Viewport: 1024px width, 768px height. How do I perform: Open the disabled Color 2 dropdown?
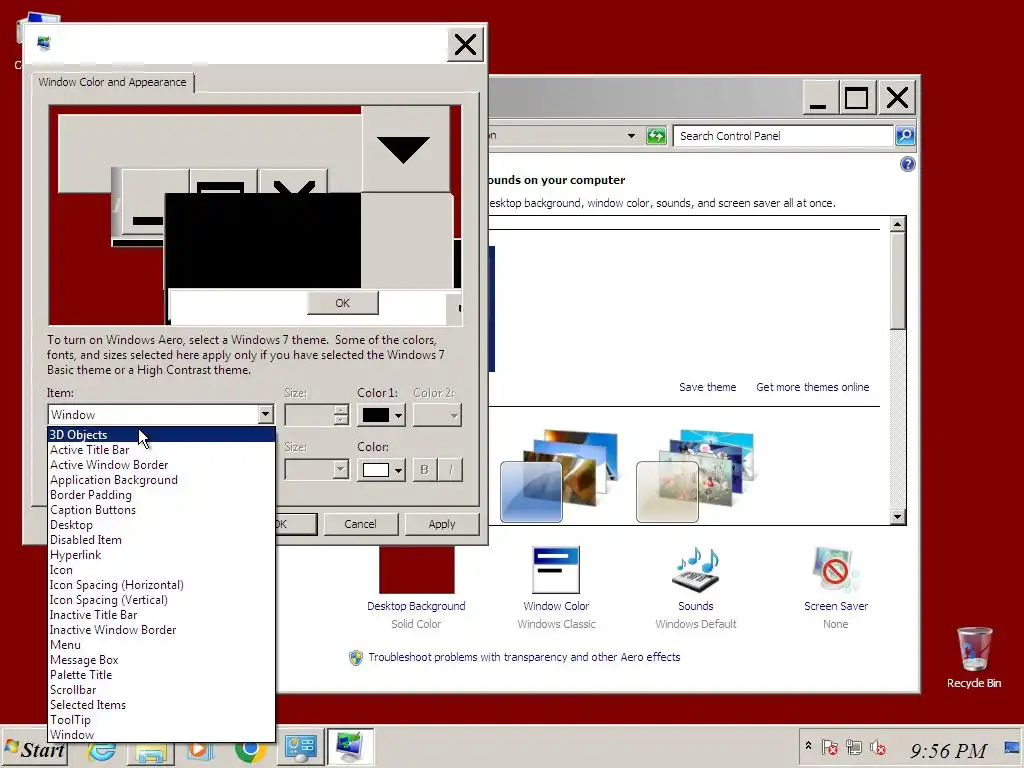(437, 415)
